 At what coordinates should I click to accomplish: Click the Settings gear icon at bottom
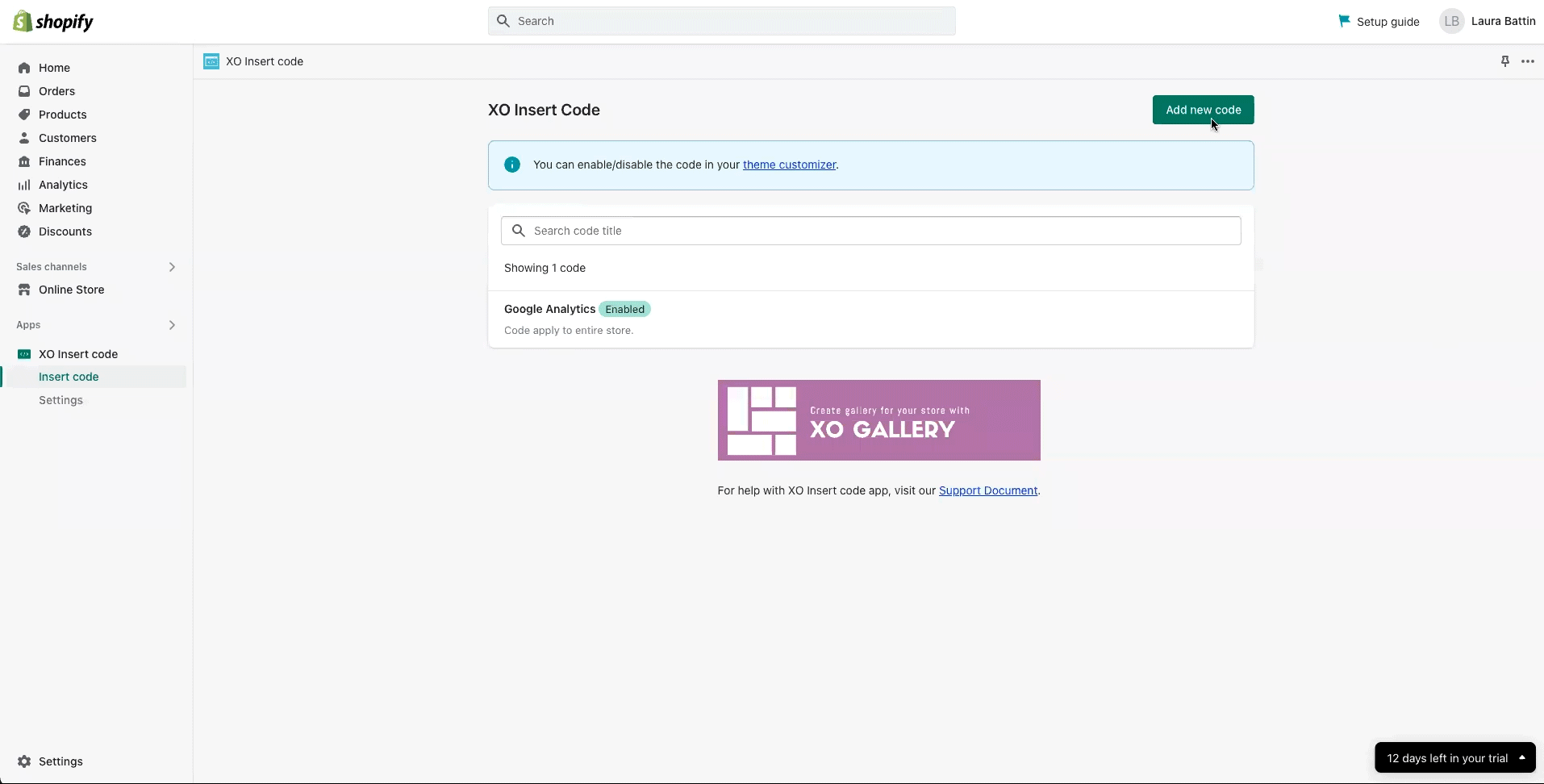[24, 761]
